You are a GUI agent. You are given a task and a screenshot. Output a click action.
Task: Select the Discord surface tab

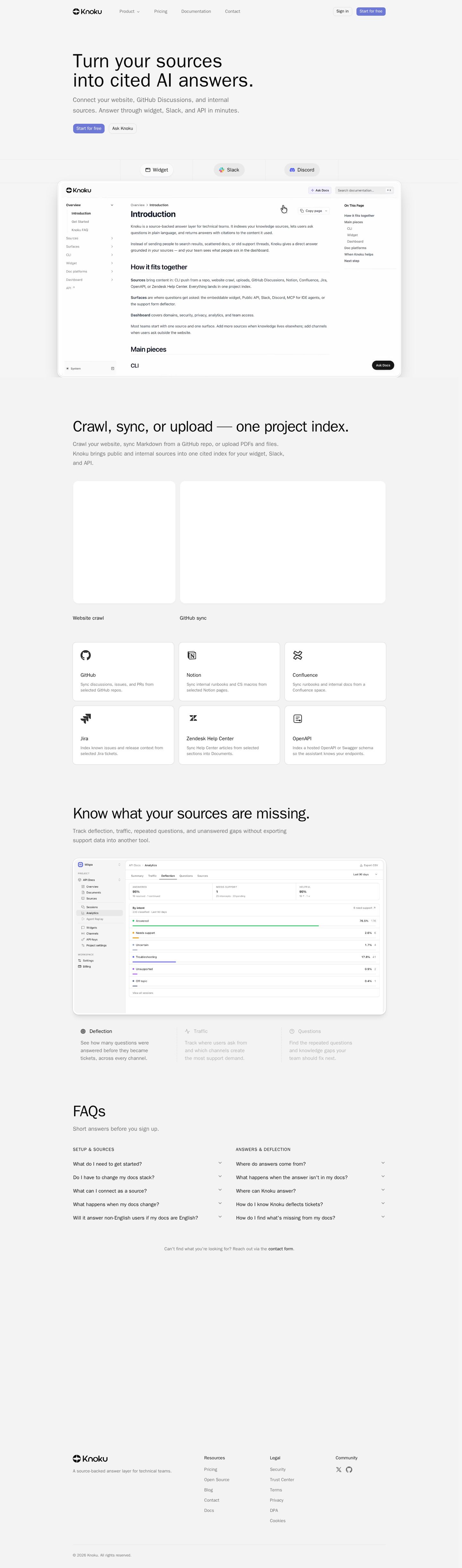302,170
